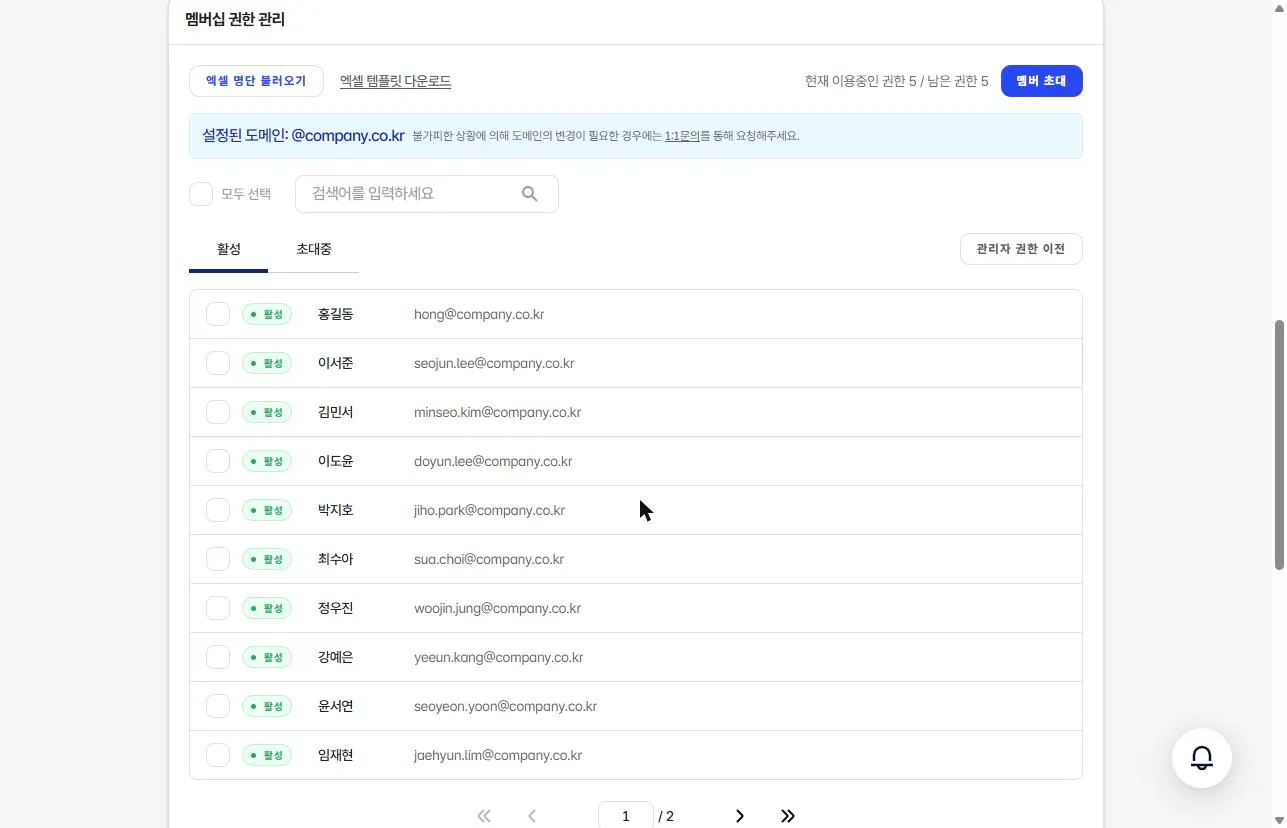Check the box next to 박지호

click(x=218, y=510)
